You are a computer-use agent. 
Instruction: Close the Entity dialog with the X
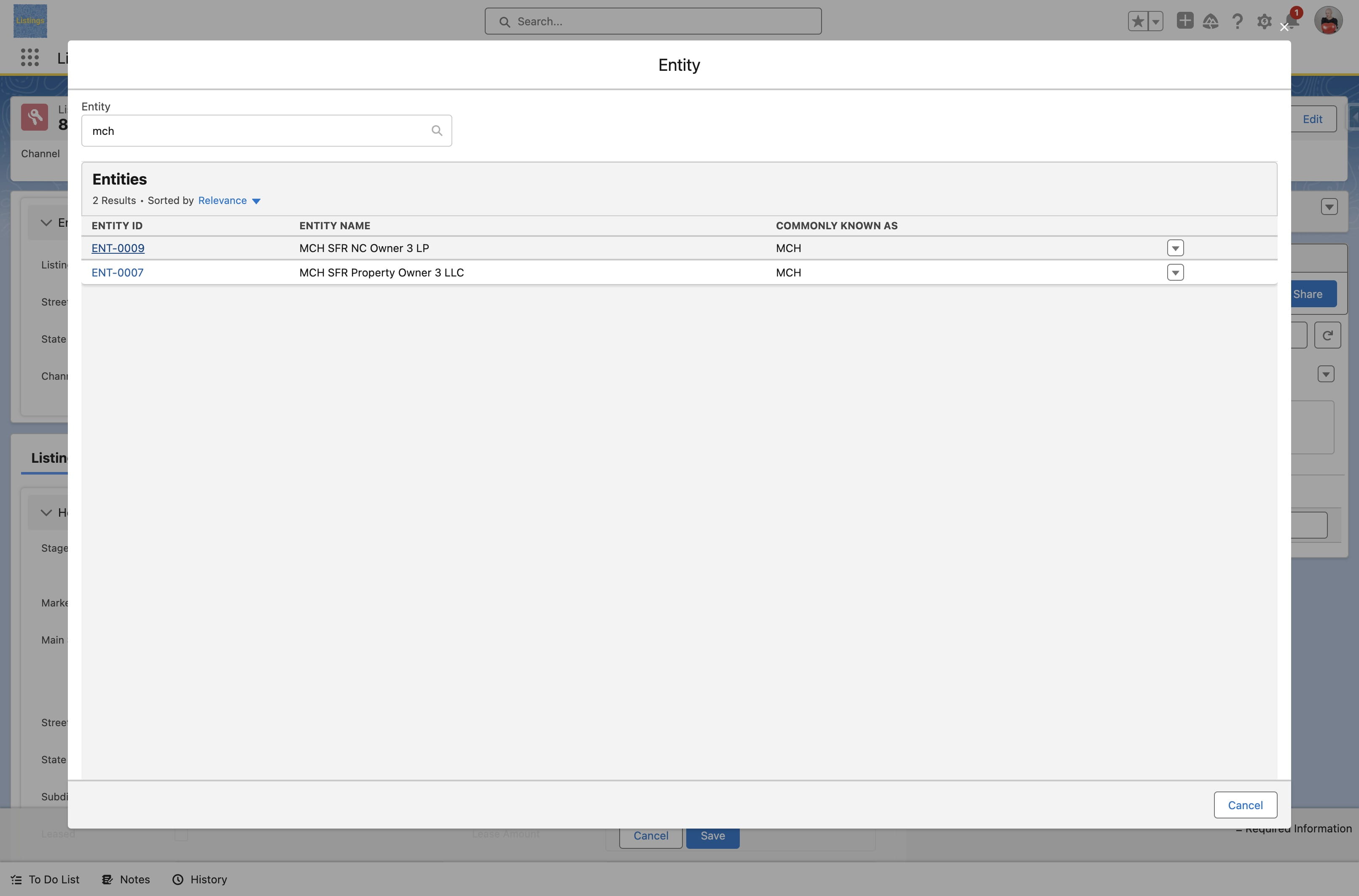click(1284, 27)
